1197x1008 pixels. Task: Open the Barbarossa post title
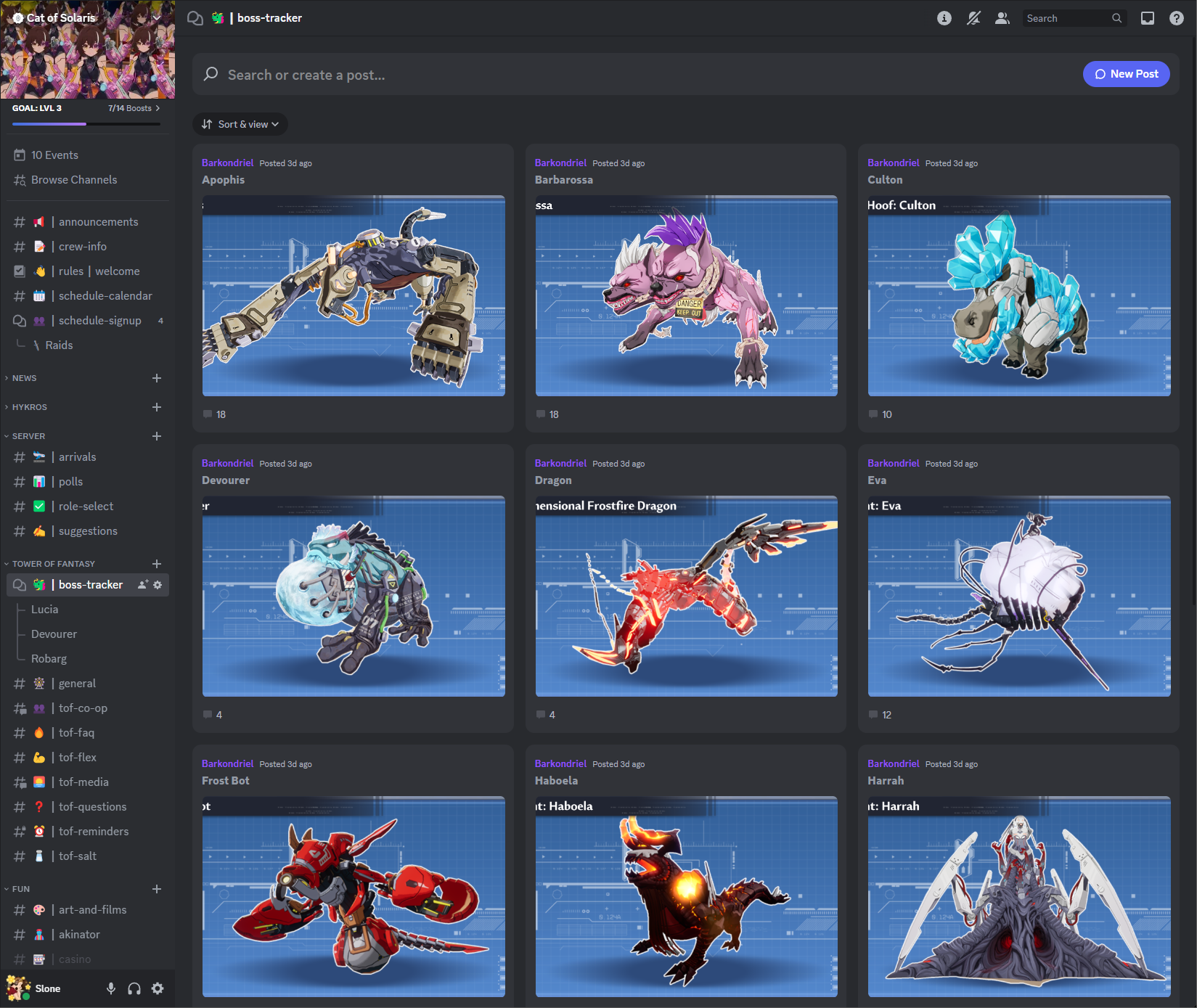[564, 180]
